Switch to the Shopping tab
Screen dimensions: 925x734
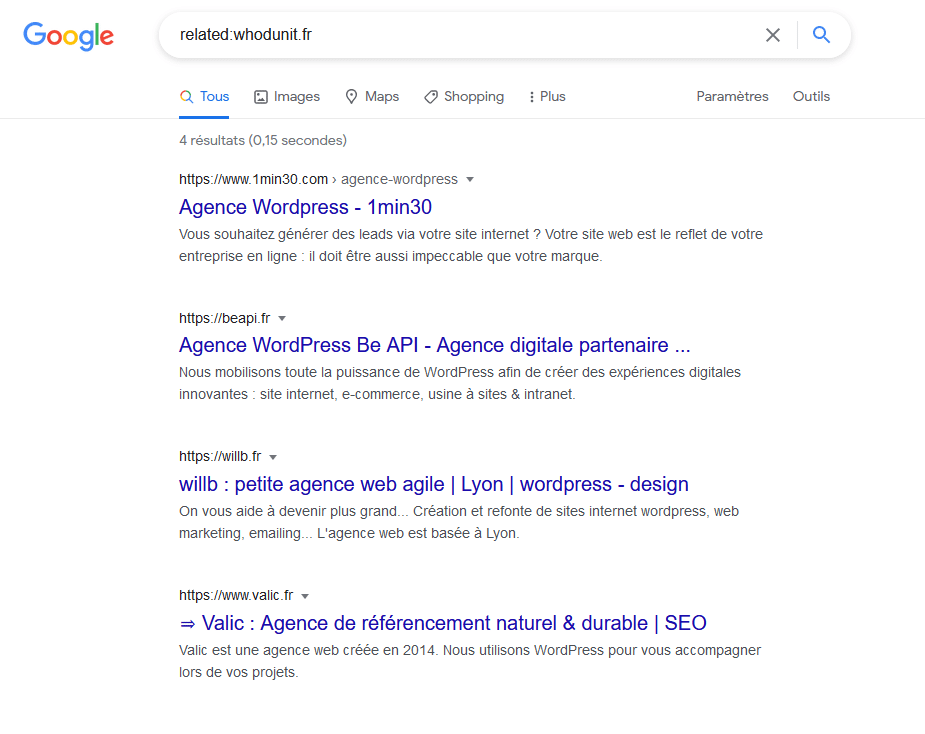pos(464,97)
